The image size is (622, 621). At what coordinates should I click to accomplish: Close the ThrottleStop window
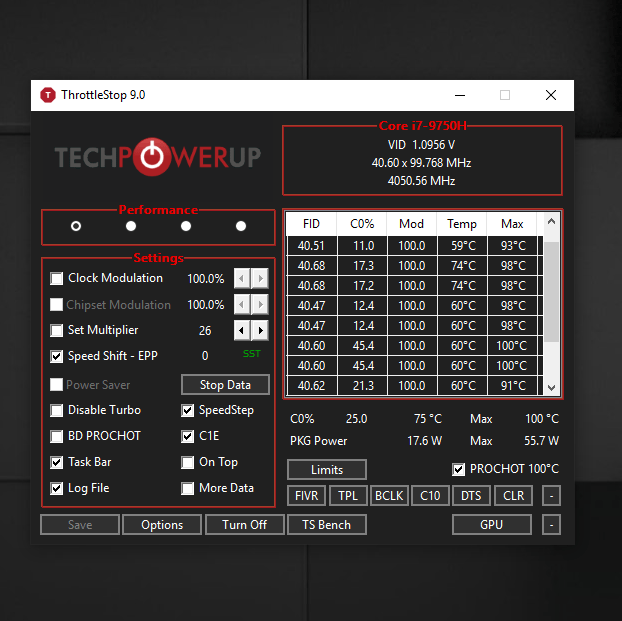click(x=551, y=95)
